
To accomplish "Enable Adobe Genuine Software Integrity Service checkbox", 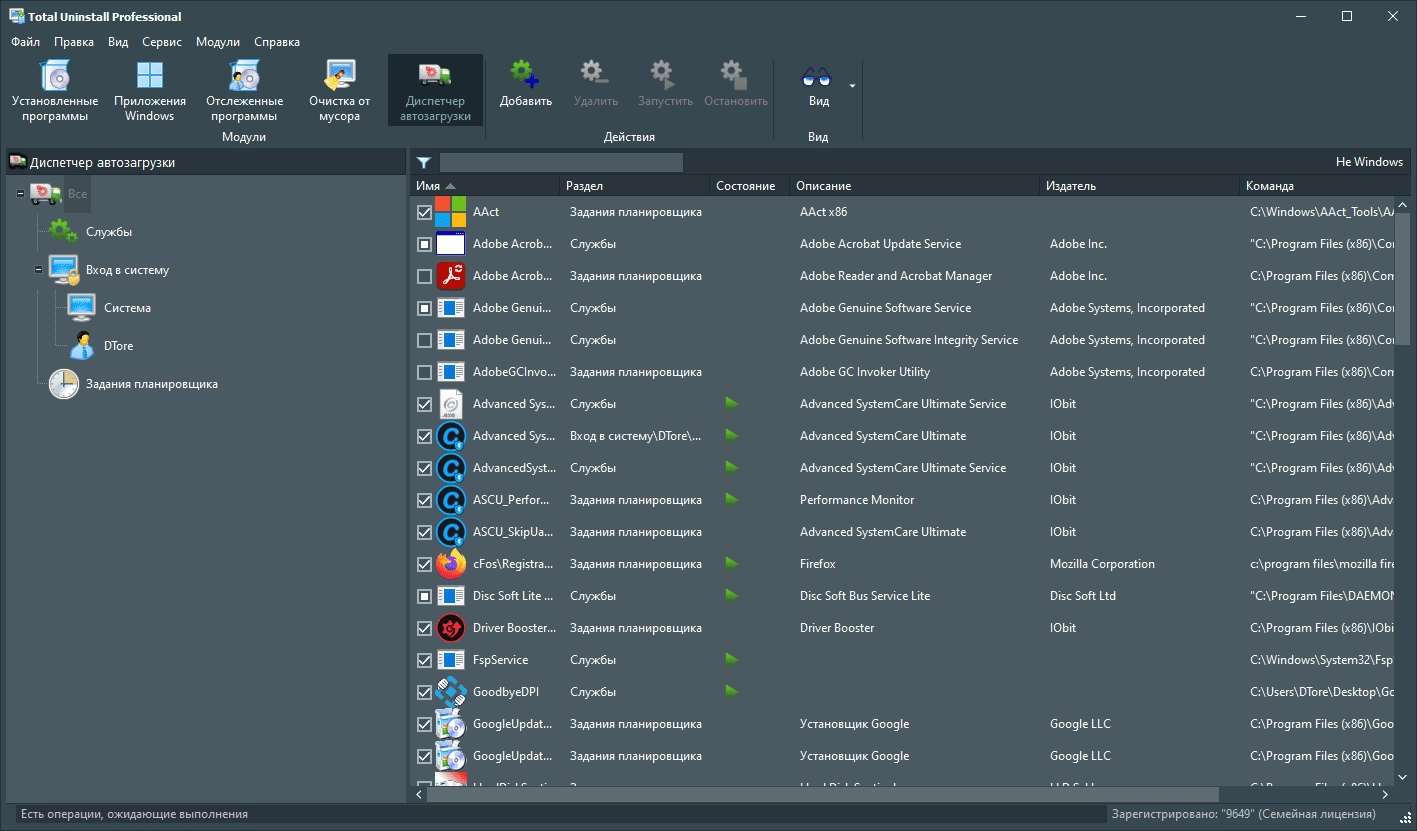I will [424, 340].
